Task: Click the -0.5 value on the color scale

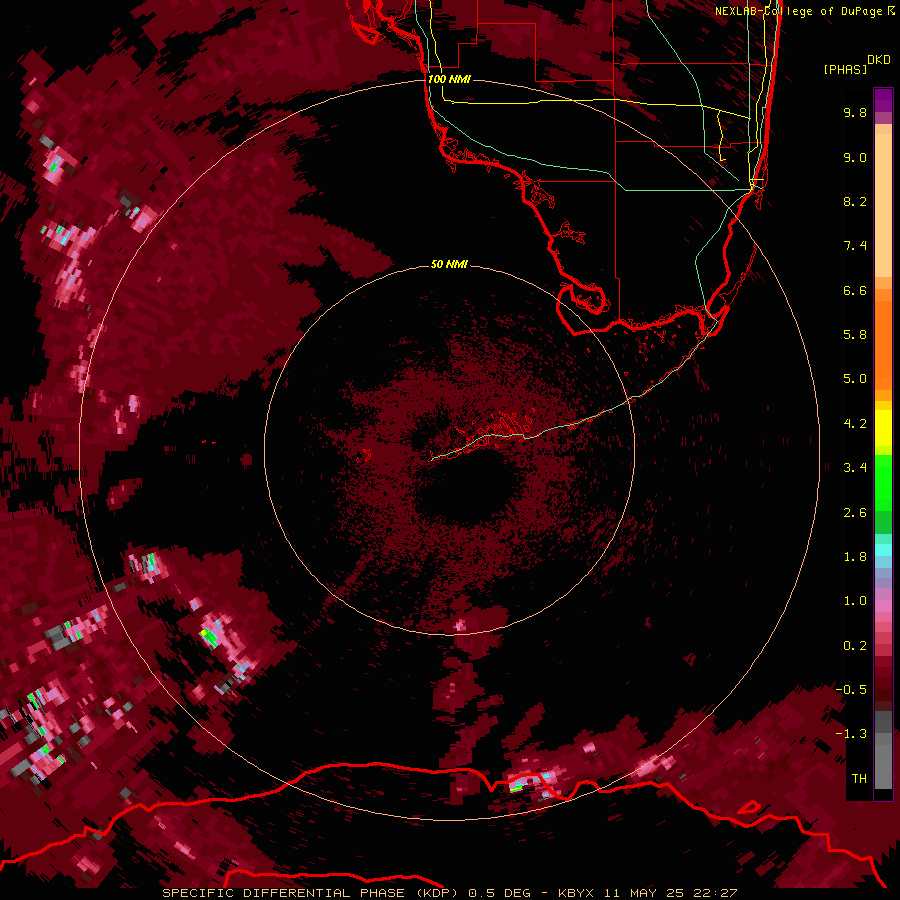Action: pyautogui.click(x=851, y=690)
